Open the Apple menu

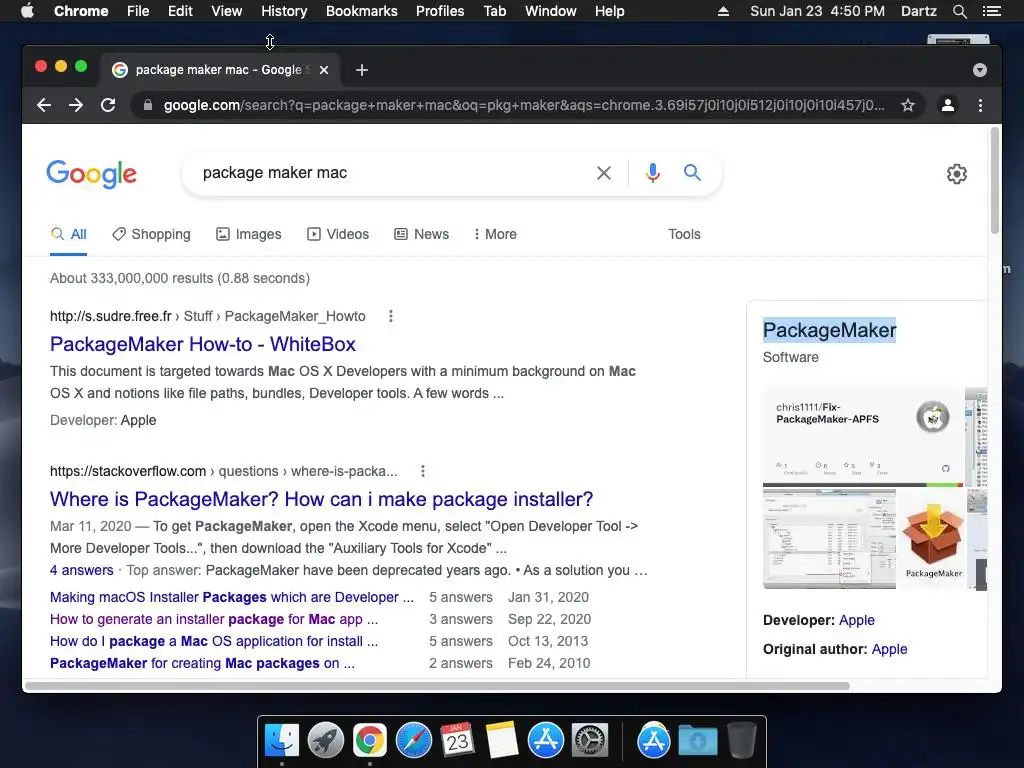point(27,11)
